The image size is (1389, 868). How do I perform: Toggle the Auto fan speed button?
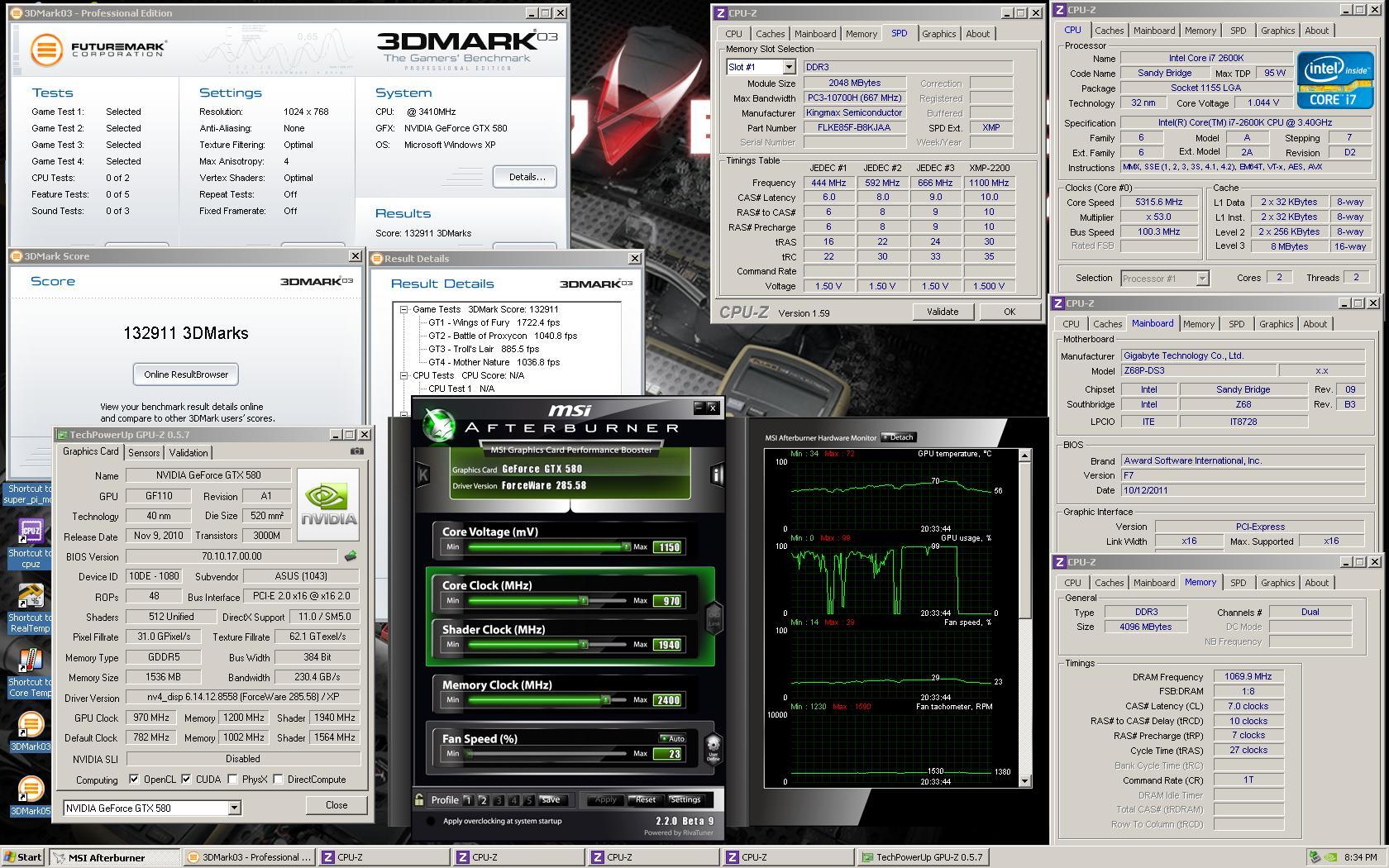672,738
